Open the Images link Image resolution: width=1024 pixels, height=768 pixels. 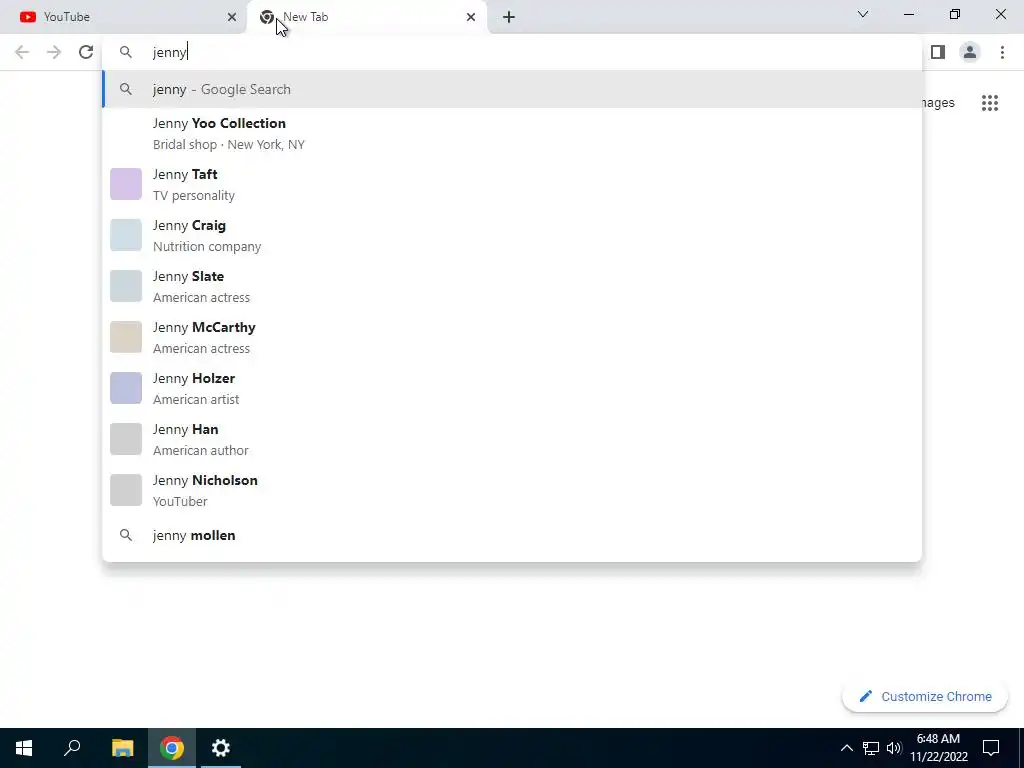click(938, 103)
